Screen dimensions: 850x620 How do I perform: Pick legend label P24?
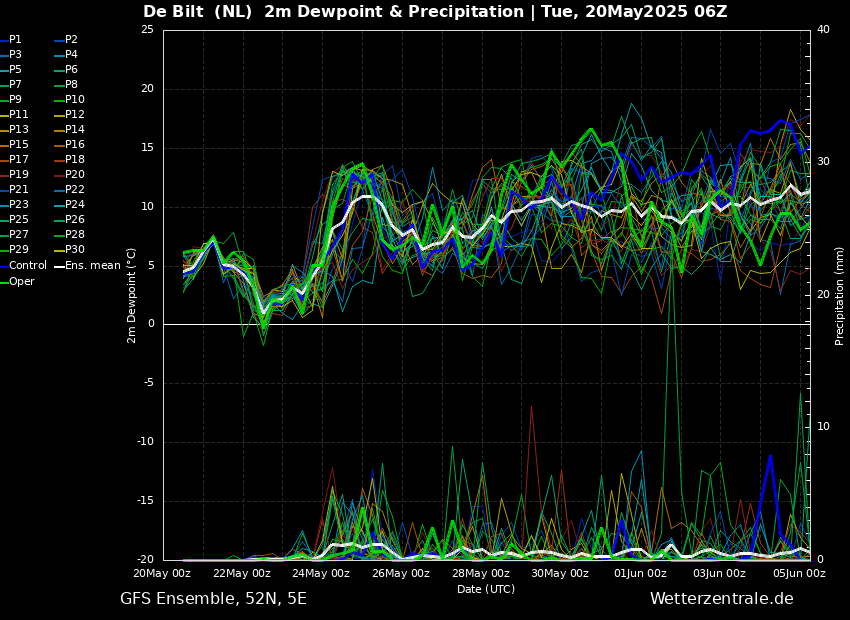click(70, 204)
